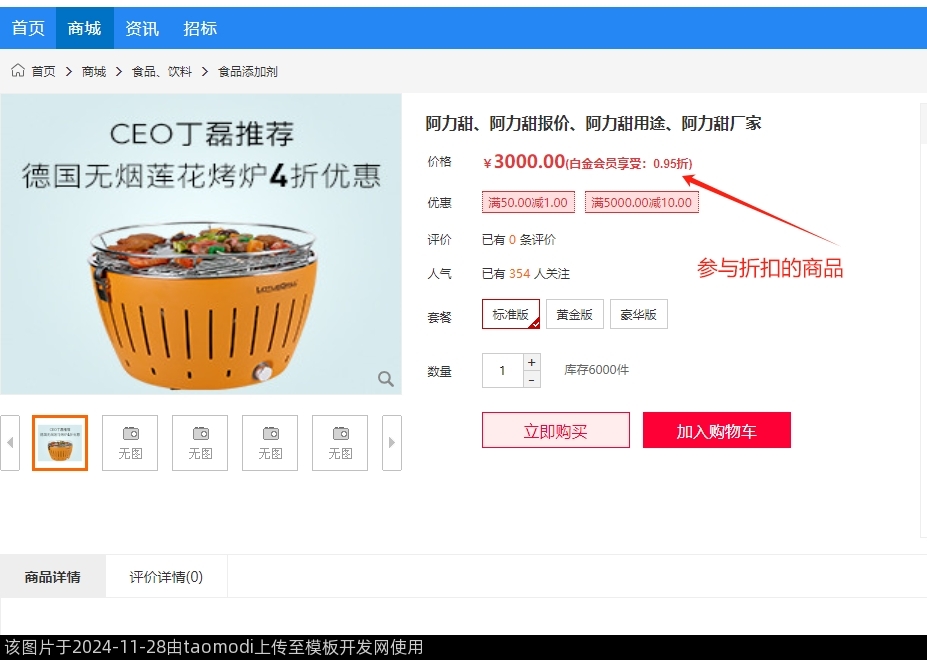The width and height of the screenshot is (927, 660).
Task: Decrease quantity with minus button
Action: click(531, 380)
